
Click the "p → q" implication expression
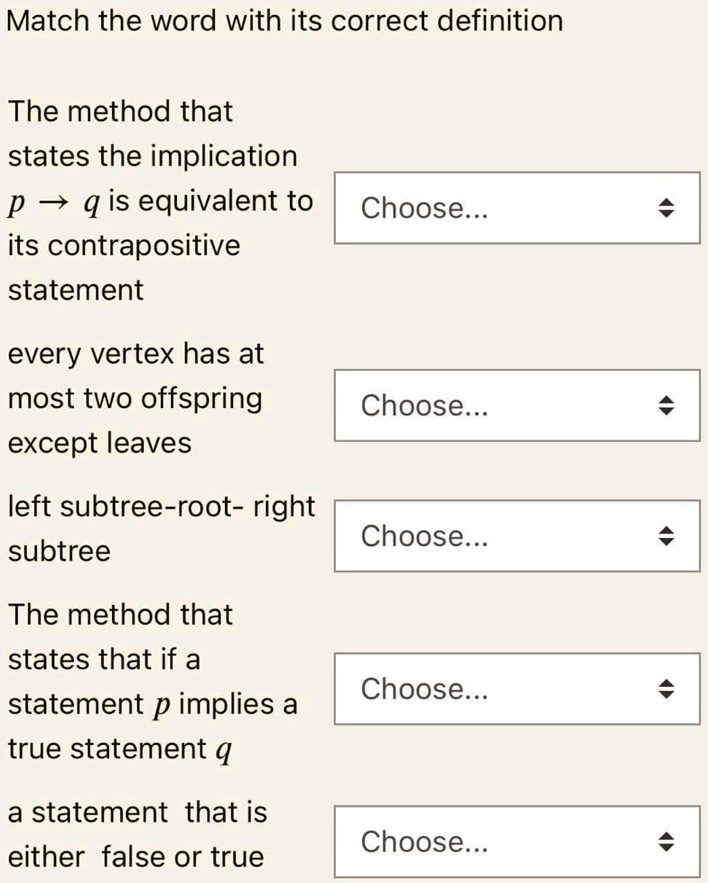(52, 203)
